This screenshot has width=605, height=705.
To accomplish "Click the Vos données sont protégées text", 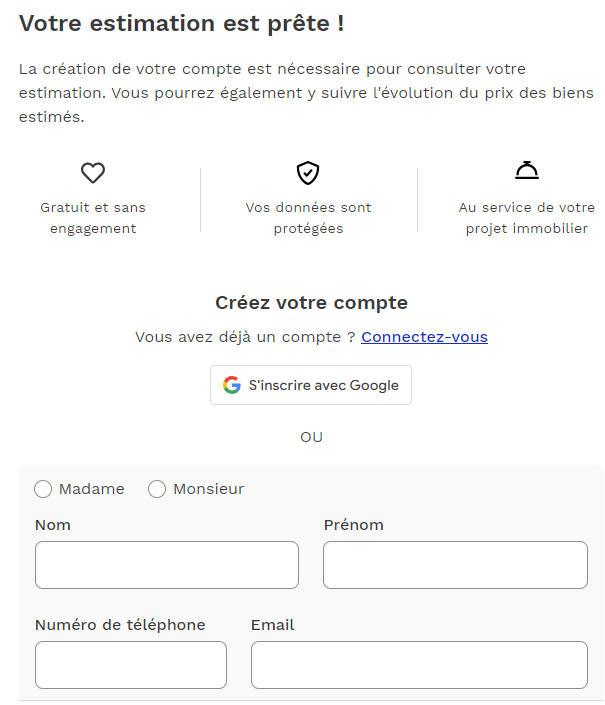I will [308, 218].
